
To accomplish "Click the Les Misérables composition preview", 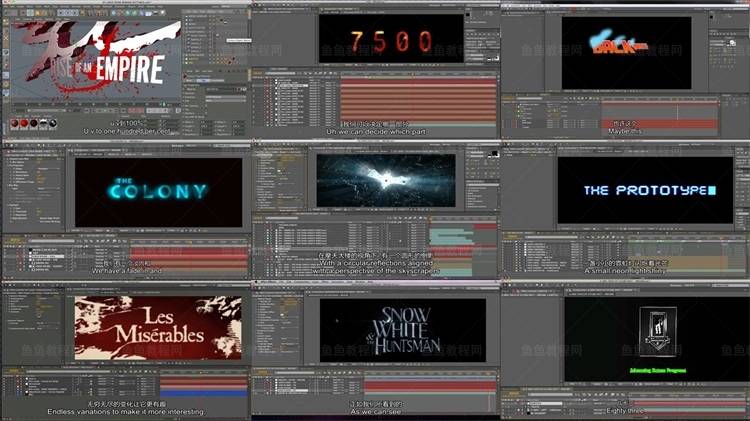I will click(158, 328).
